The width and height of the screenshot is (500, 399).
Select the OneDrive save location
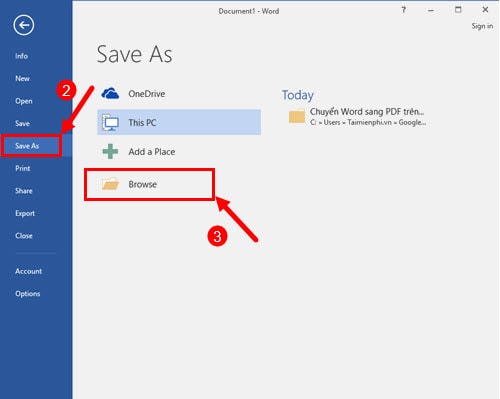[x=179, y=94]
